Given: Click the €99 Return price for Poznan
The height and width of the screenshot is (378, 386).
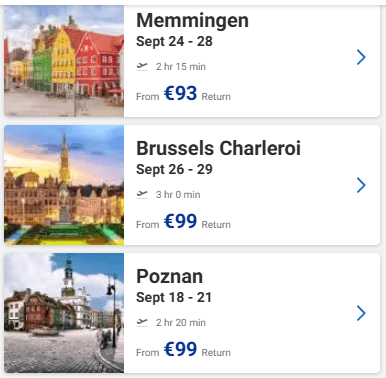Looking at the screenshot, I should click(x=197, y=349).
